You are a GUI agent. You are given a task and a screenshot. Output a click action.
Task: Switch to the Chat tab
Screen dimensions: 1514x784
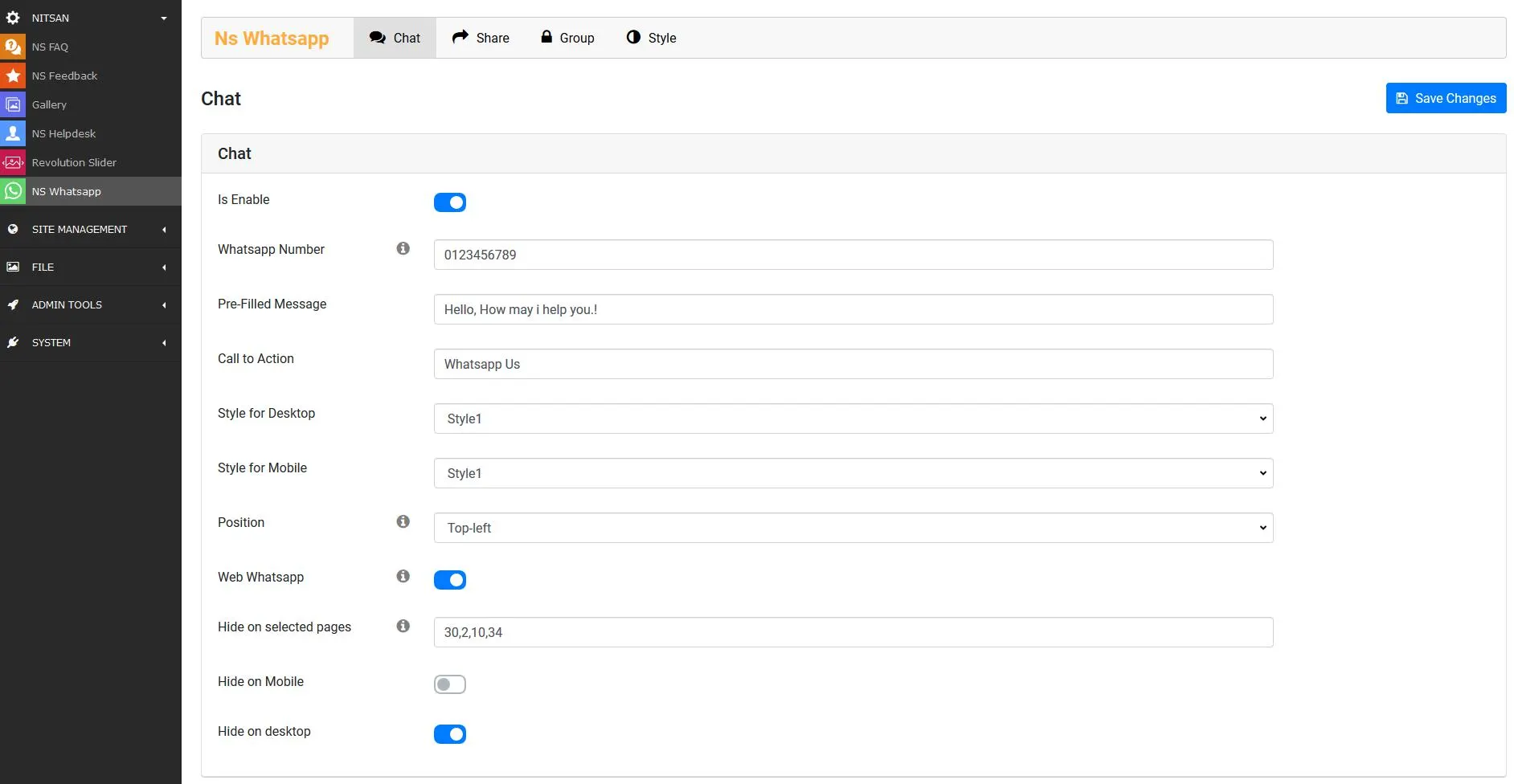click(395, 38)
